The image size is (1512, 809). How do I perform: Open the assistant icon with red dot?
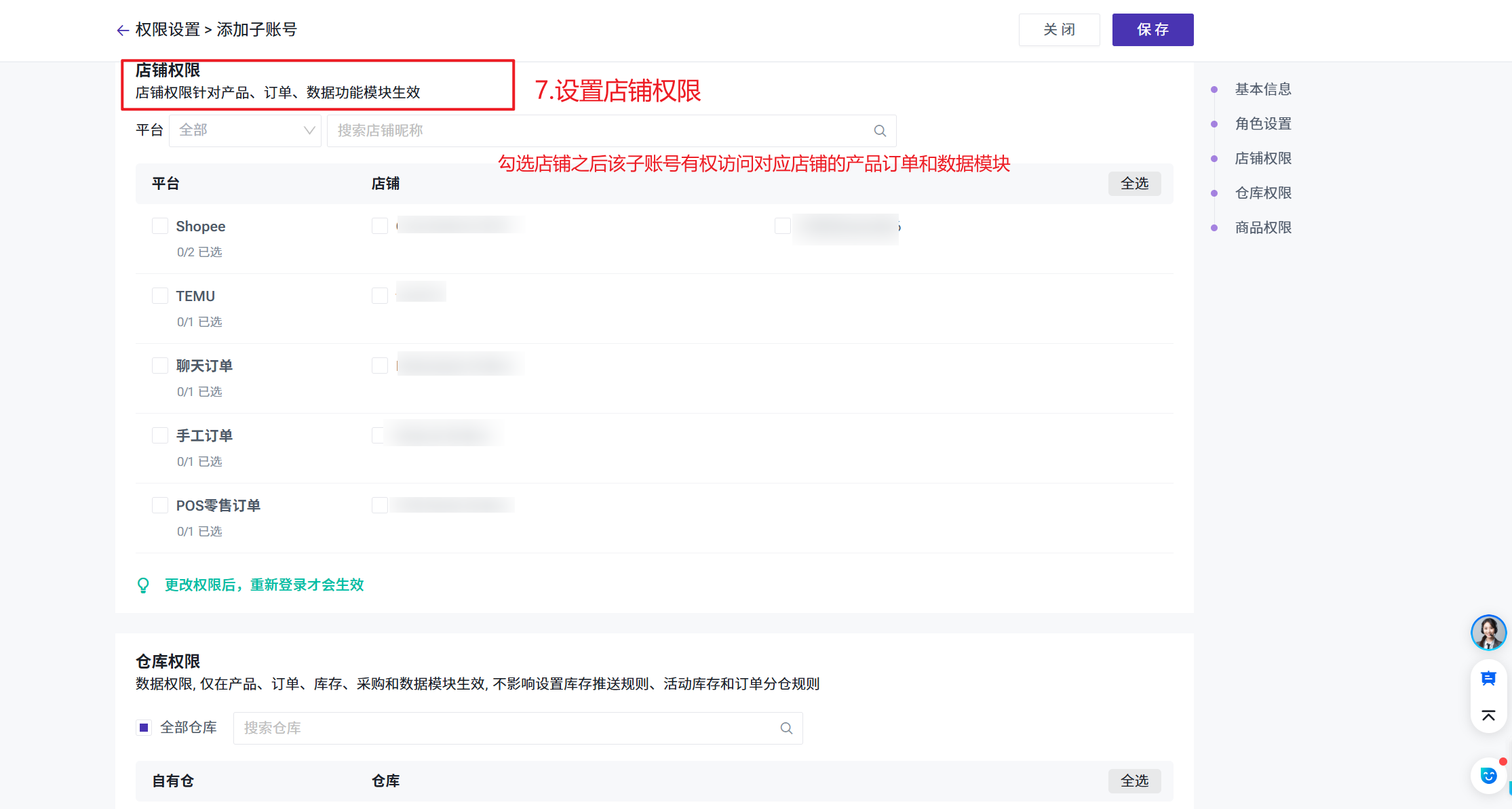click(1488, 776)
